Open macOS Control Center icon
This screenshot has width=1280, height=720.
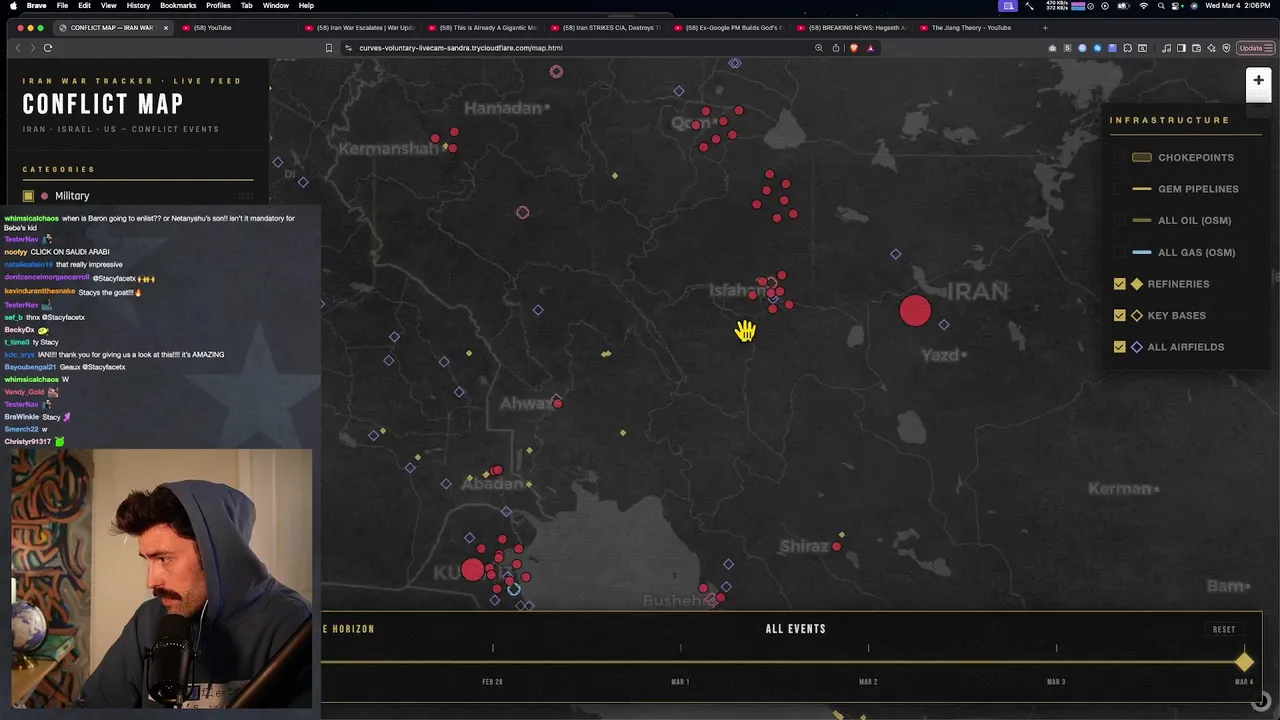point(1175,6)
